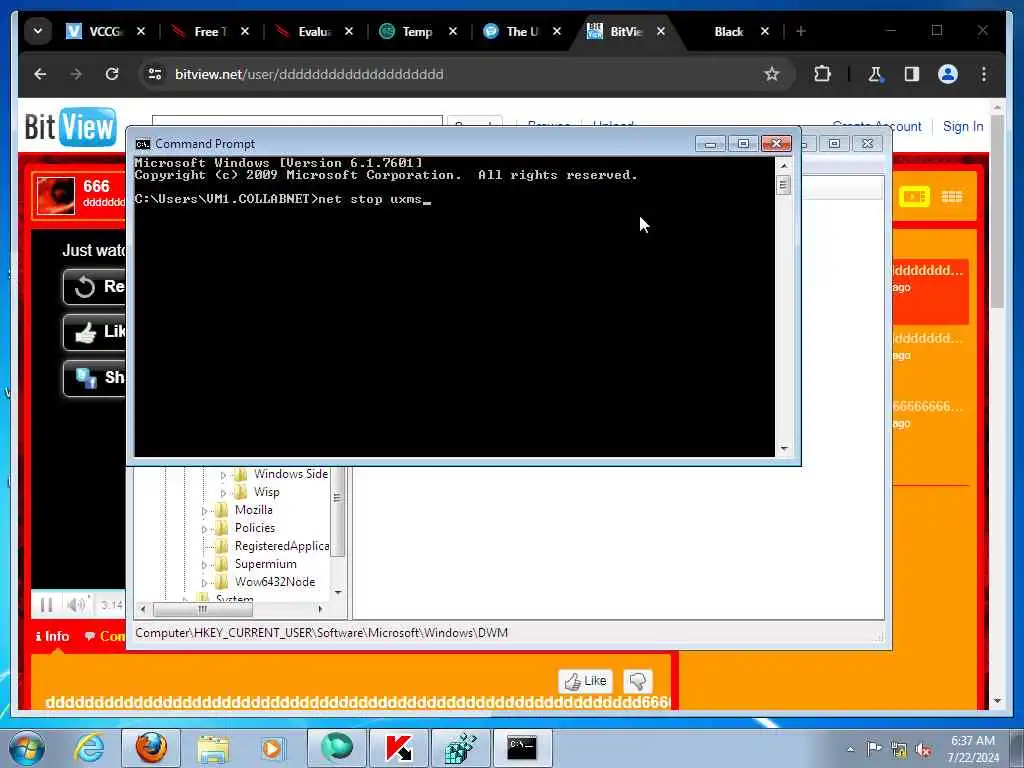1024x768 pixels.
Task: Toggle the browser side panel icon
Action: click(x=912, y=74)
